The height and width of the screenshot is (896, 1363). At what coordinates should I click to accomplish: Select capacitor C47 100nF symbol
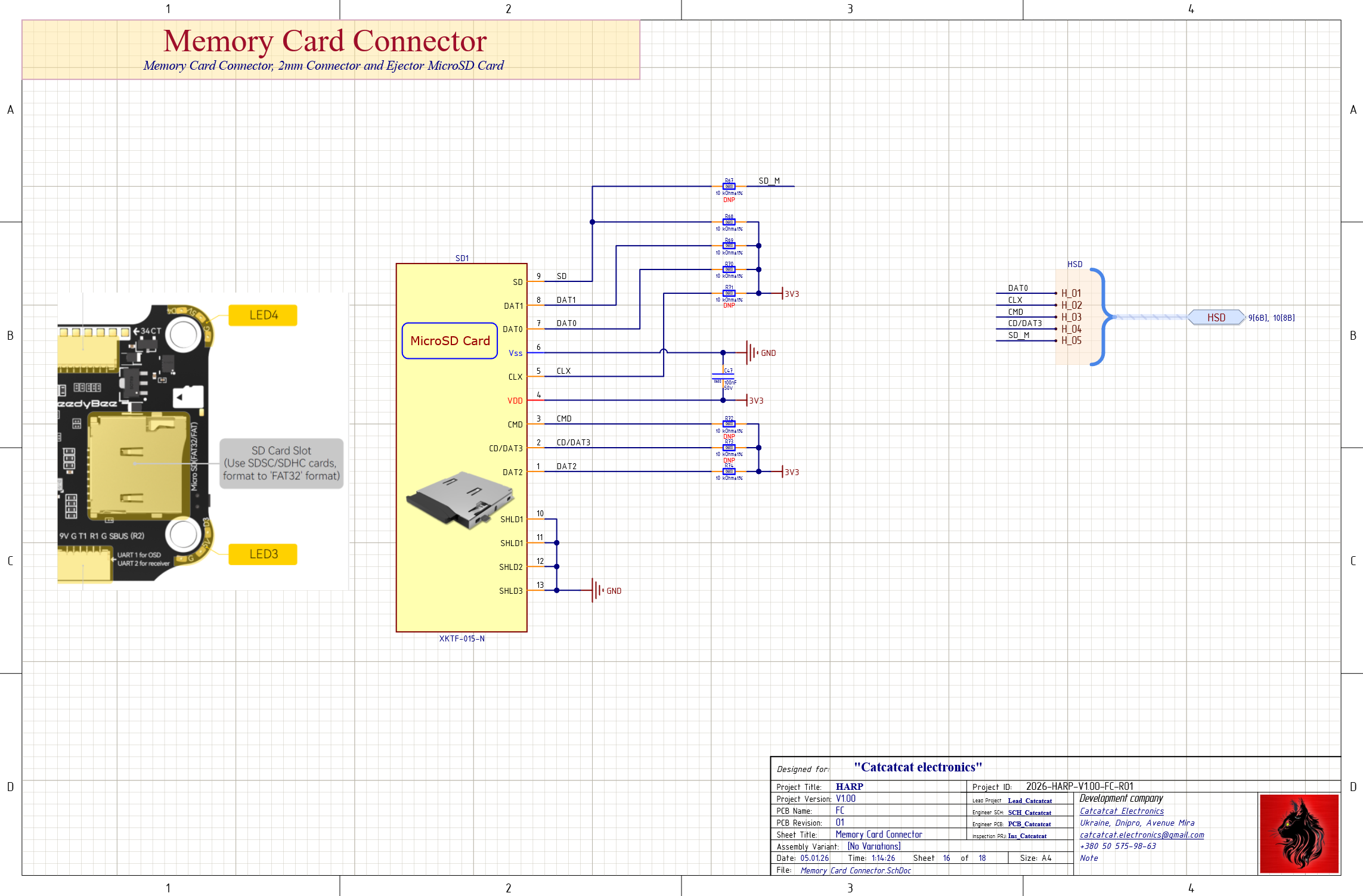tap(723, 377)
